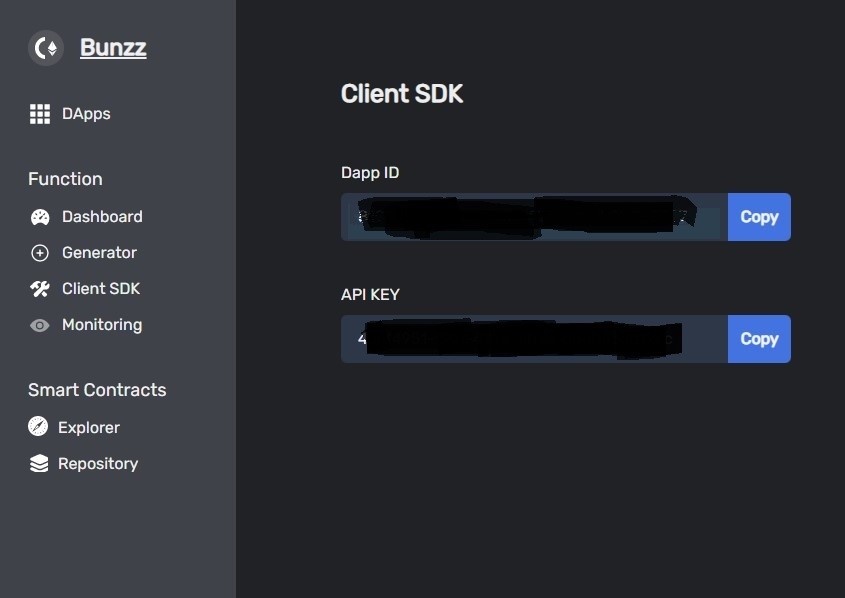Open the Monitoring sidebar label
Screen dimensions: 845x598
coord(102,325)
